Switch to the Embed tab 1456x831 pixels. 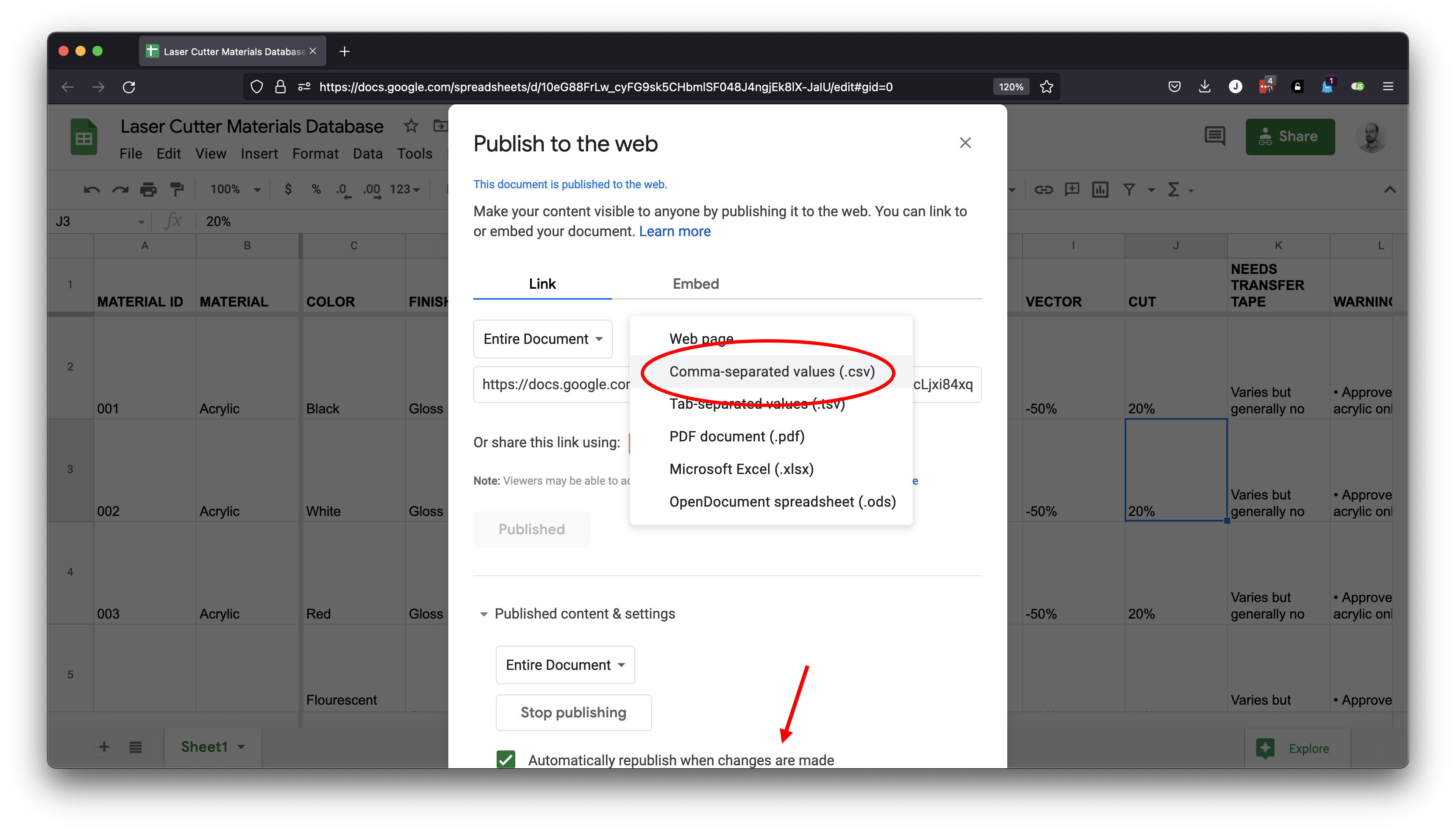[695, 284]
